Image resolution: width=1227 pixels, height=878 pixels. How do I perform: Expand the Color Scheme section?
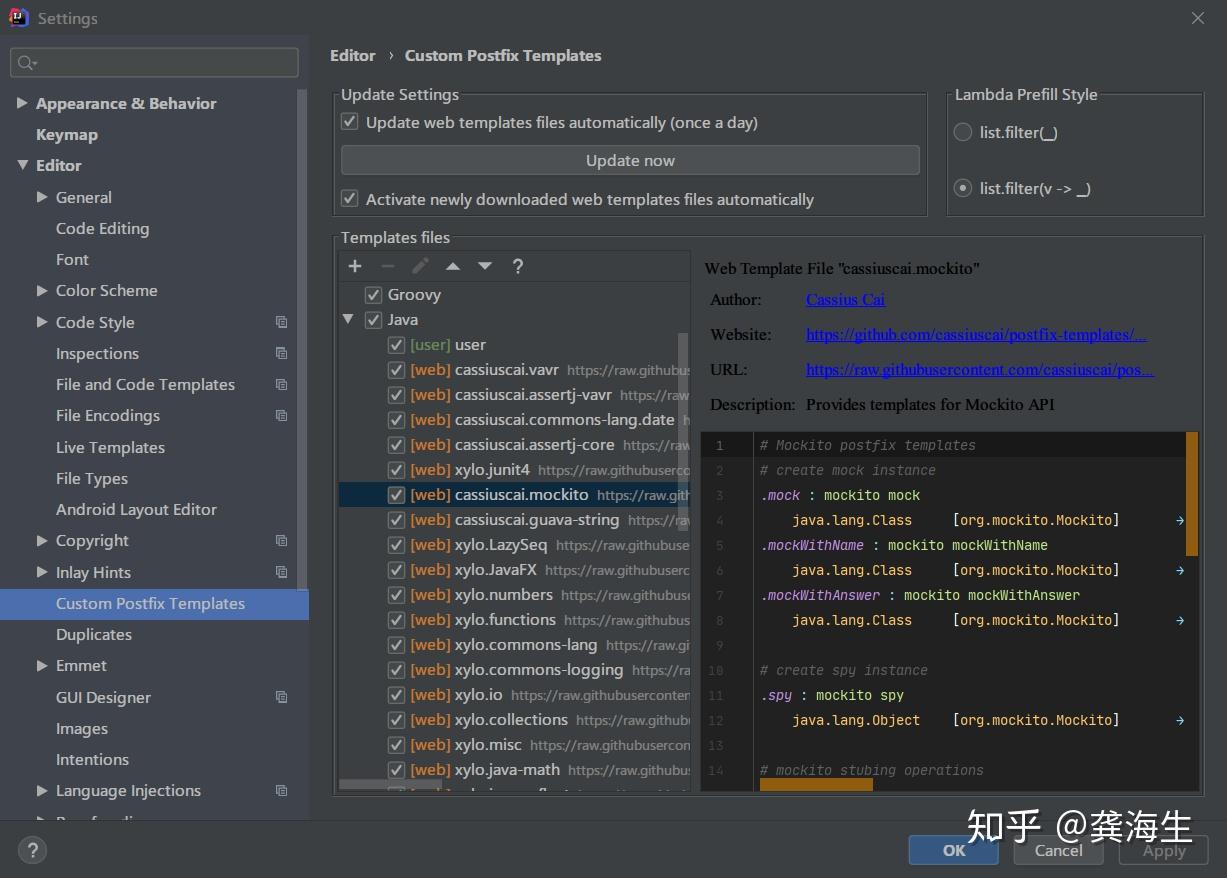coord(41,291)
